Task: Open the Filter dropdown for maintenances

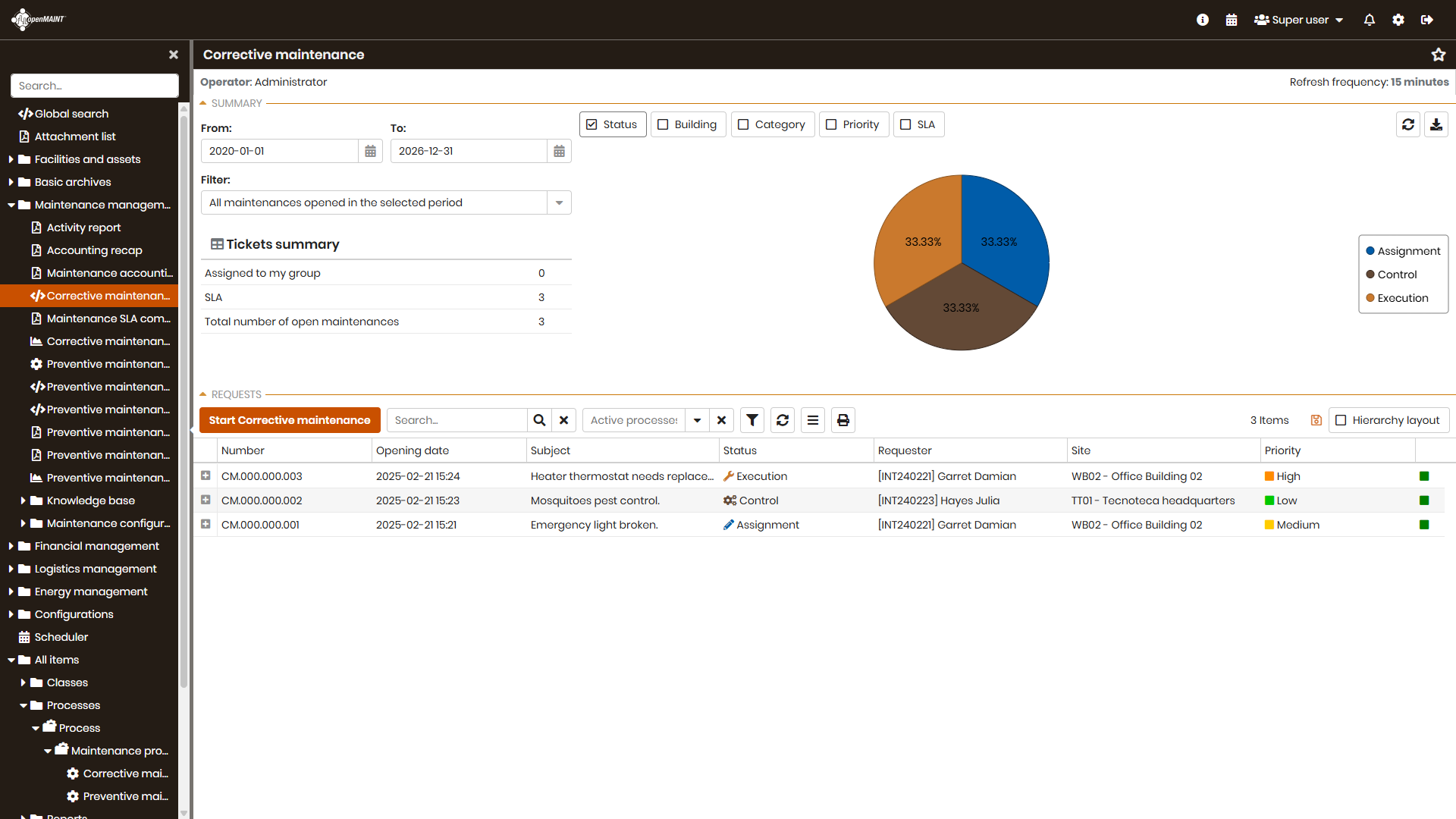Action: (559, 202)
